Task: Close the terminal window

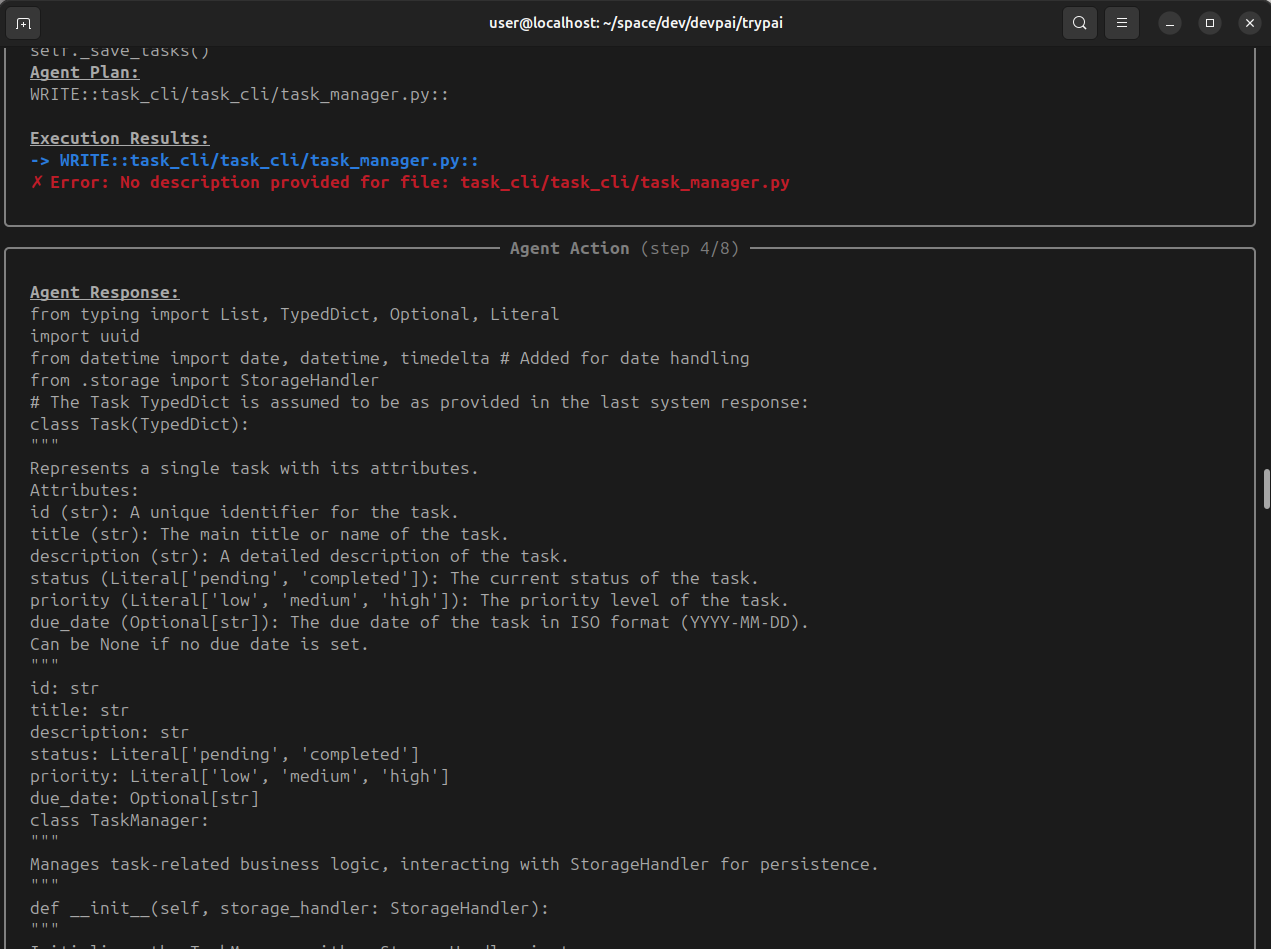Action: coord(1249,23)
